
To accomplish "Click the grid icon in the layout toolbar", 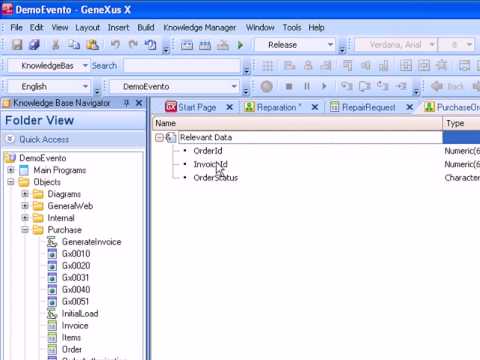I will pyautogui.click(x=268, y=66).
